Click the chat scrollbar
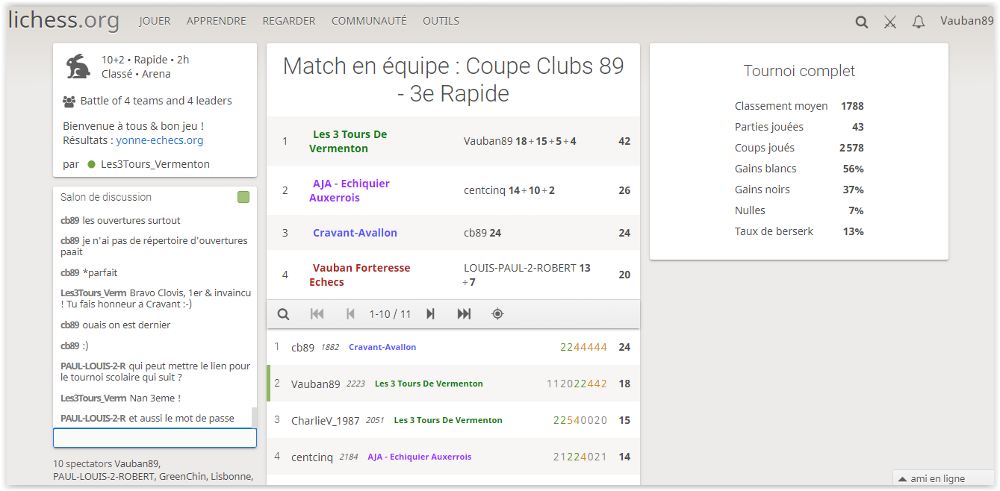This screenshot has width=1000, height=491. (254, 418)
